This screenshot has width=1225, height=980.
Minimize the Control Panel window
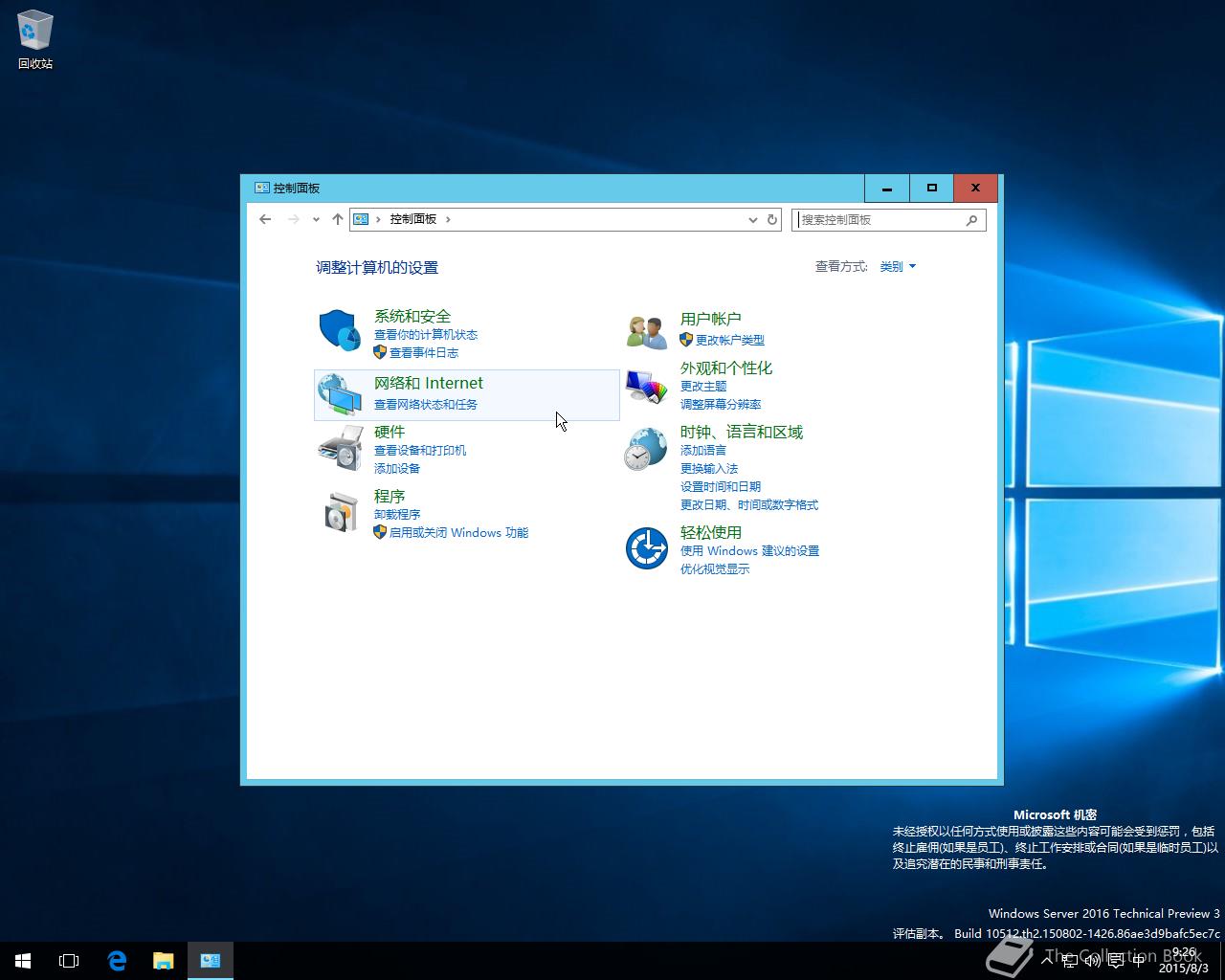(x=887, y=189)
